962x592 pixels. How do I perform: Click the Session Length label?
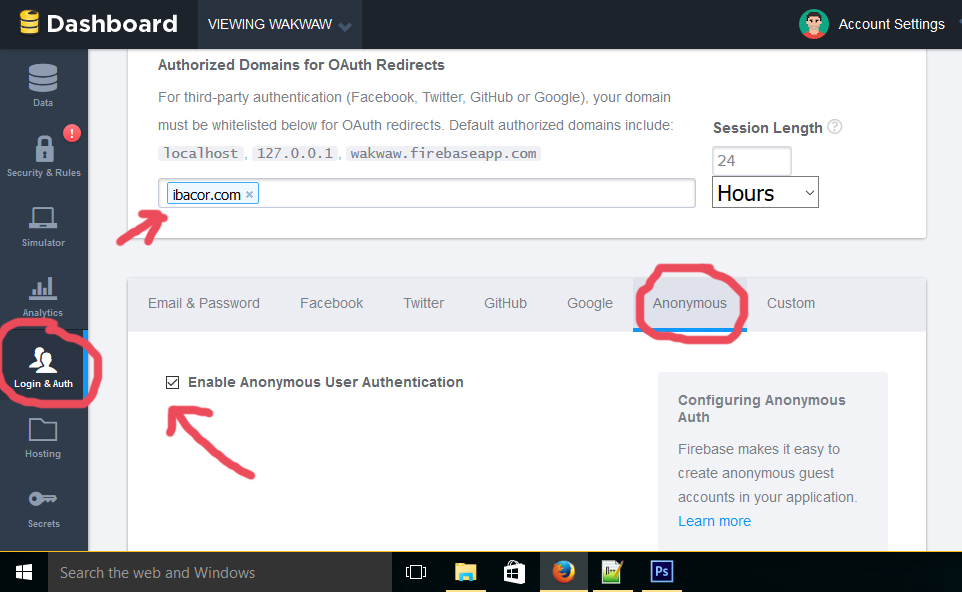click(x=768, y=128)
